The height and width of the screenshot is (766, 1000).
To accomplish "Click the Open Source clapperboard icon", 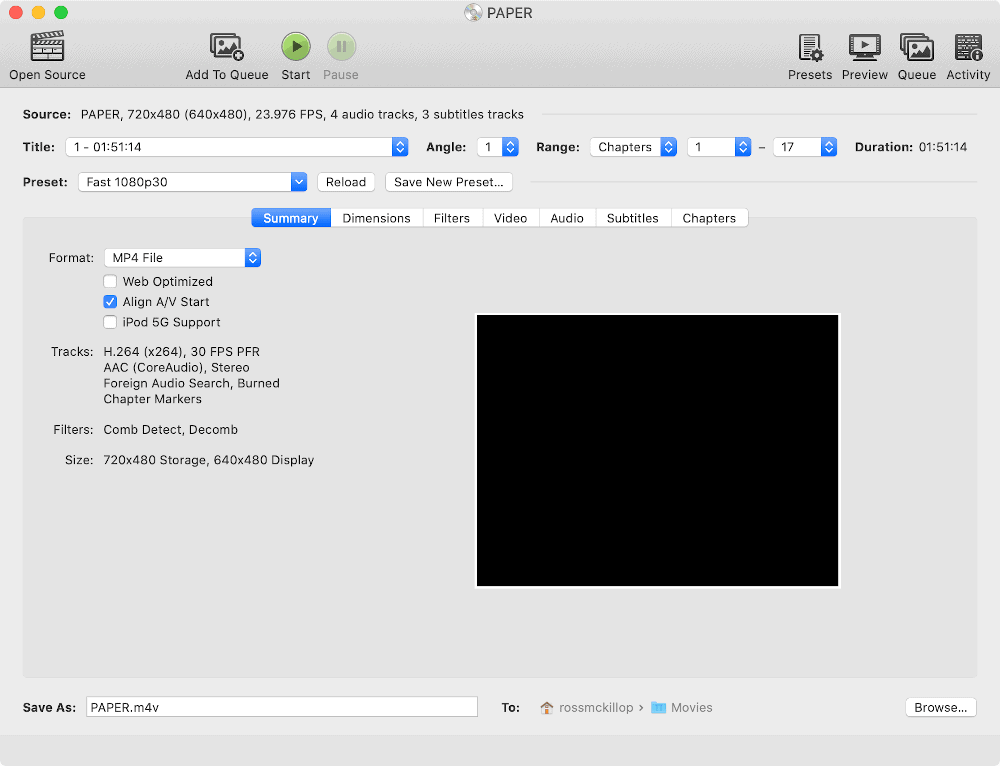I will click(x=47, y=47).
